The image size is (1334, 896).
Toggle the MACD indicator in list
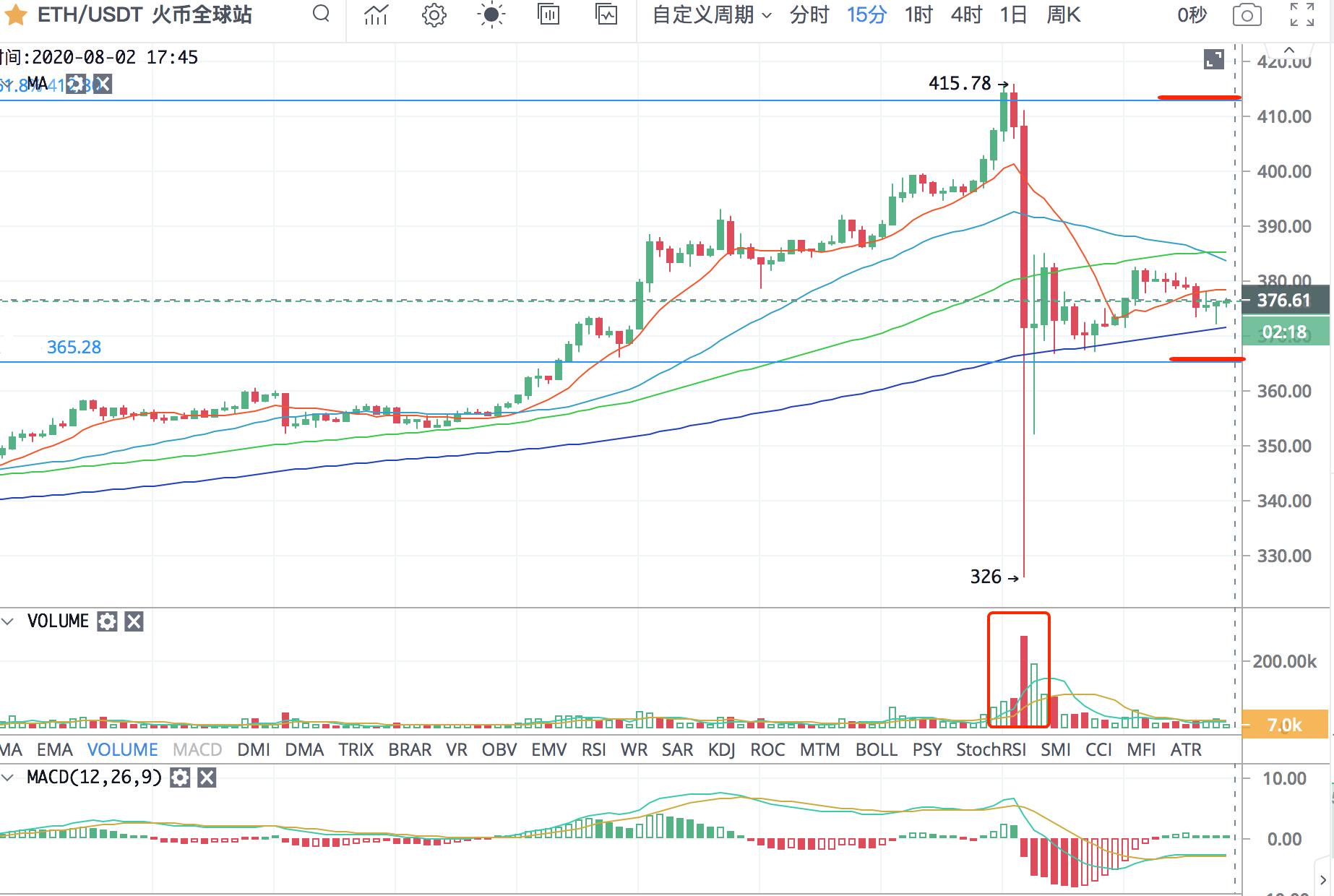click(197, 750)
